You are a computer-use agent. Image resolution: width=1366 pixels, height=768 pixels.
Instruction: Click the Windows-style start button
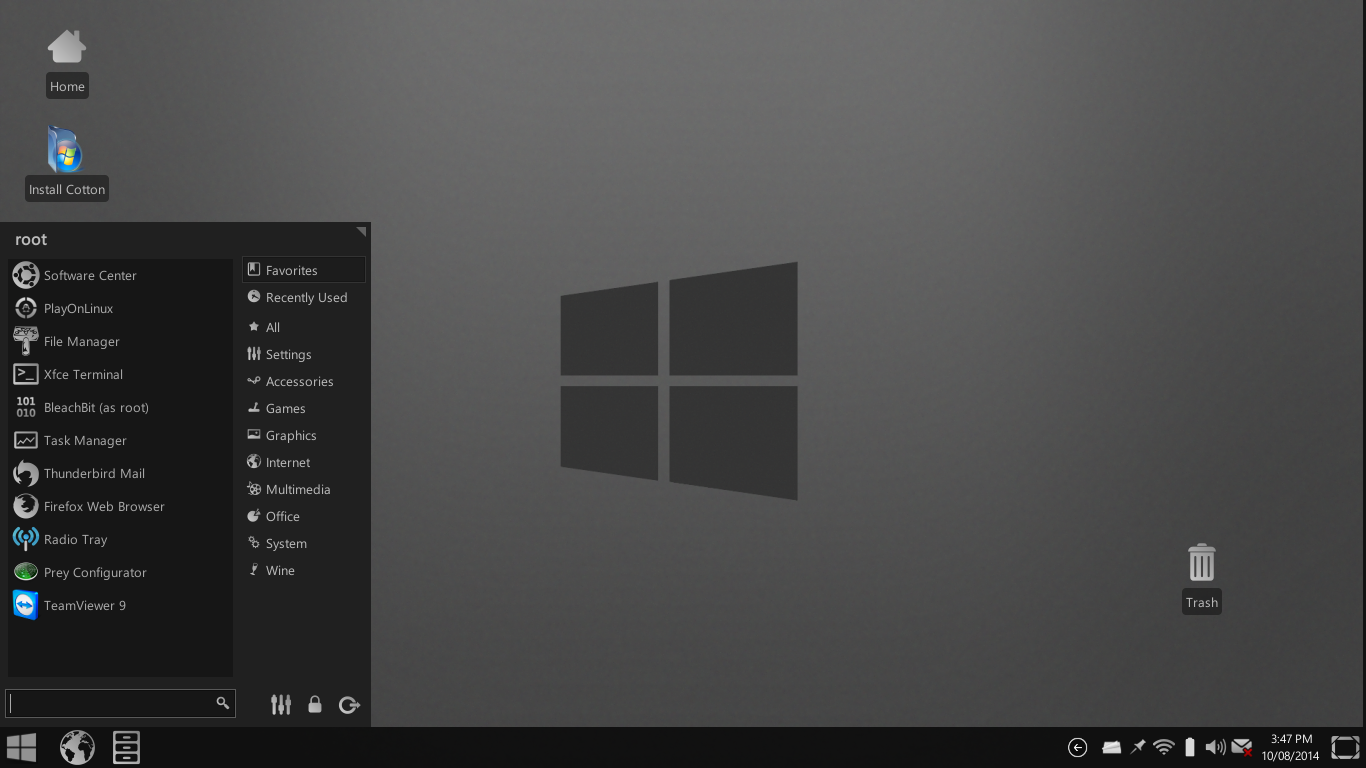pos(21,747)
